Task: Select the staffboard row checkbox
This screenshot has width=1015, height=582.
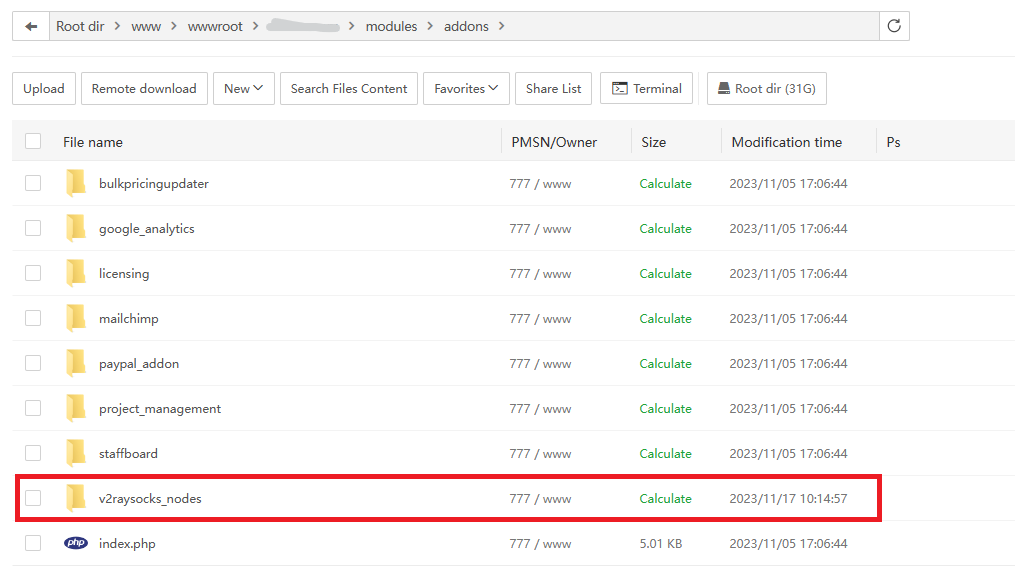Action: [x=33, y=453]
